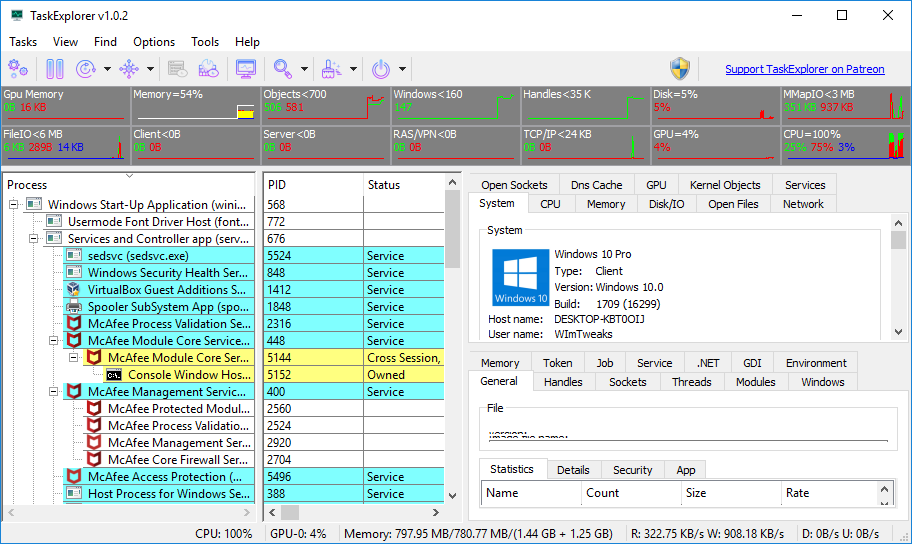912x544 pixels.
Task: Select PID 5524 cell
Action: tap(314, 255)
